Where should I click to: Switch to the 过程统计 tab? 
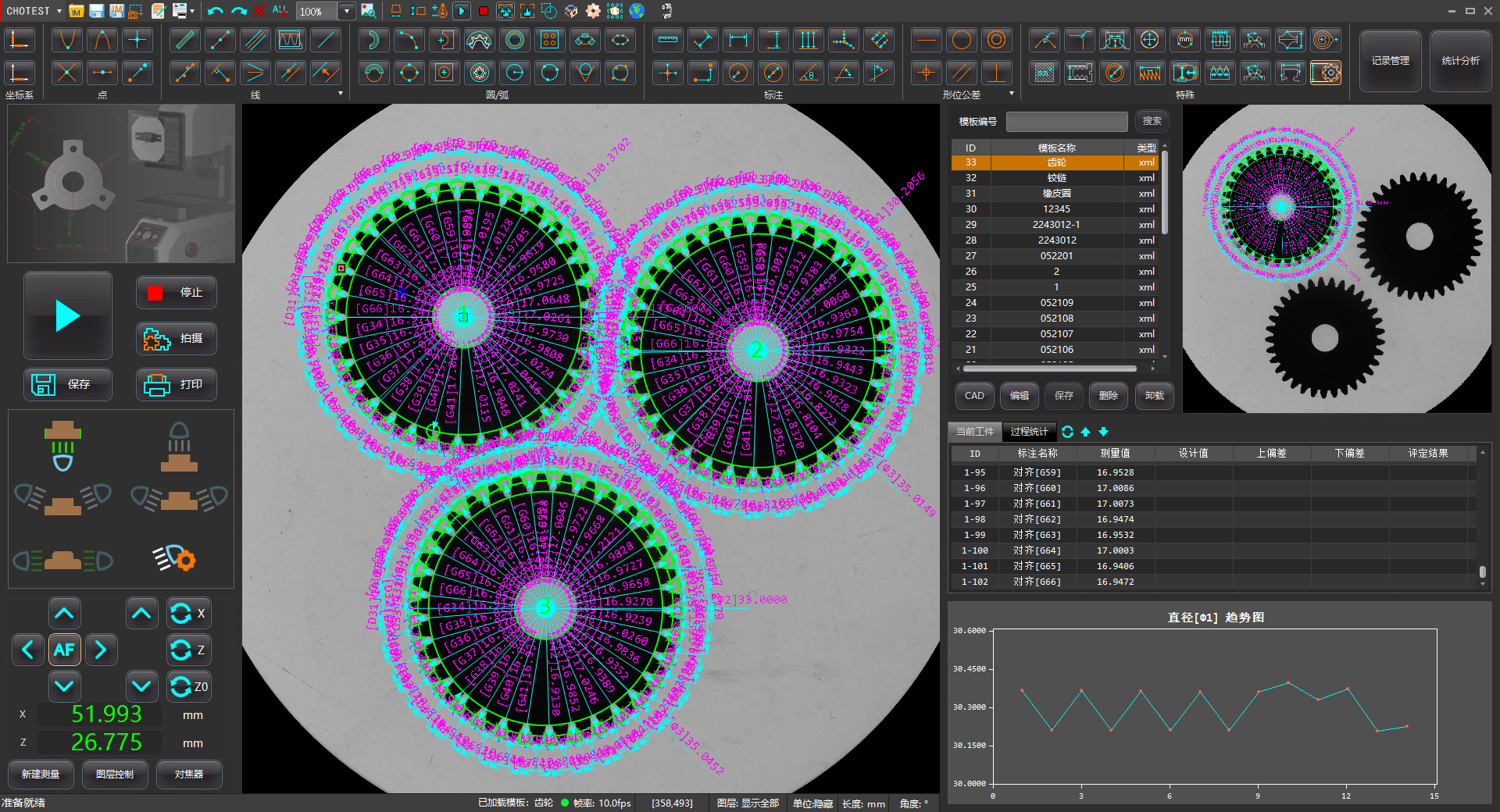pyautogui.click(x=1029, y=431)
